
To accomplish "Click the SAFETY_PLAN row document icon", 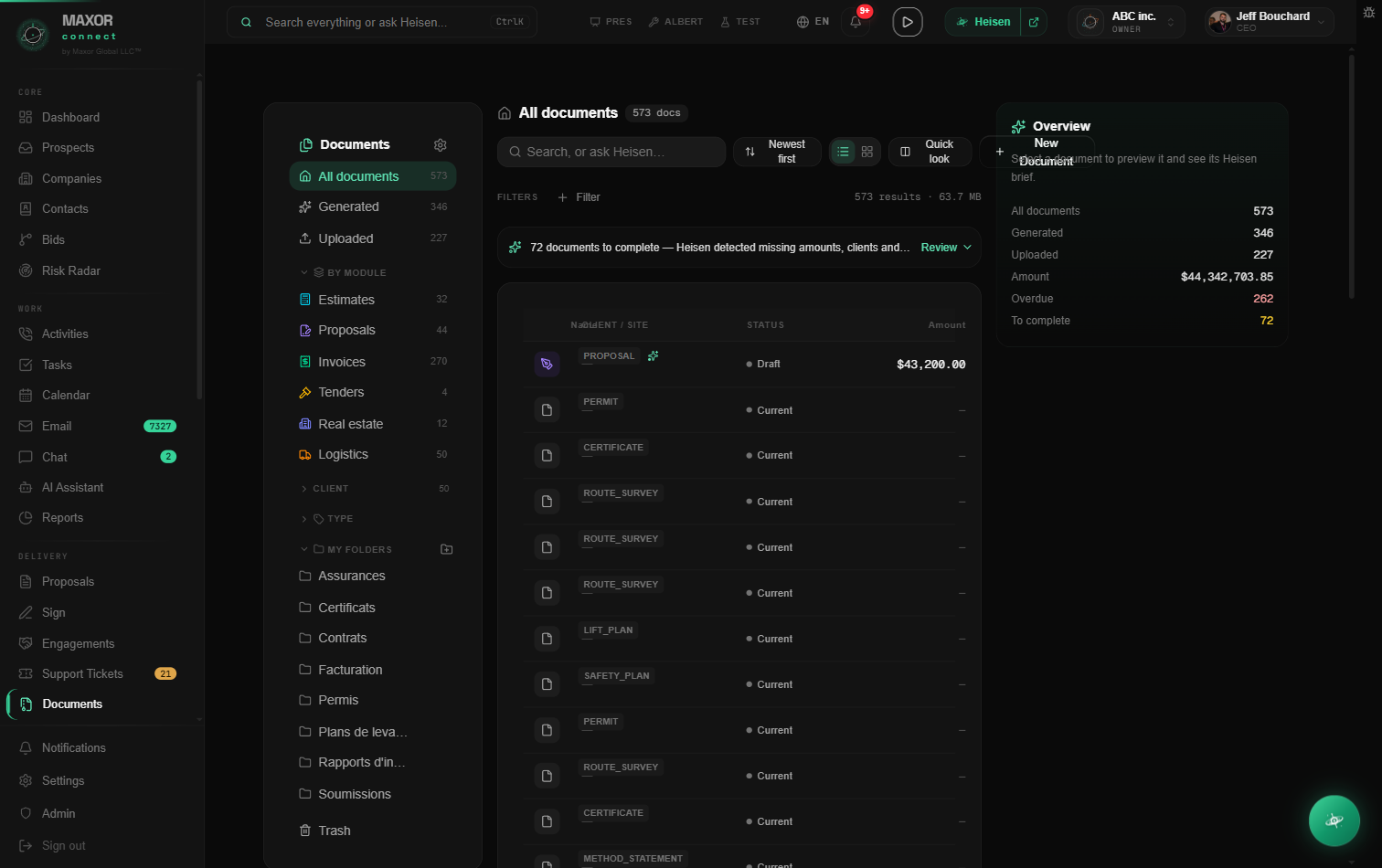I will tap(547, 684).
